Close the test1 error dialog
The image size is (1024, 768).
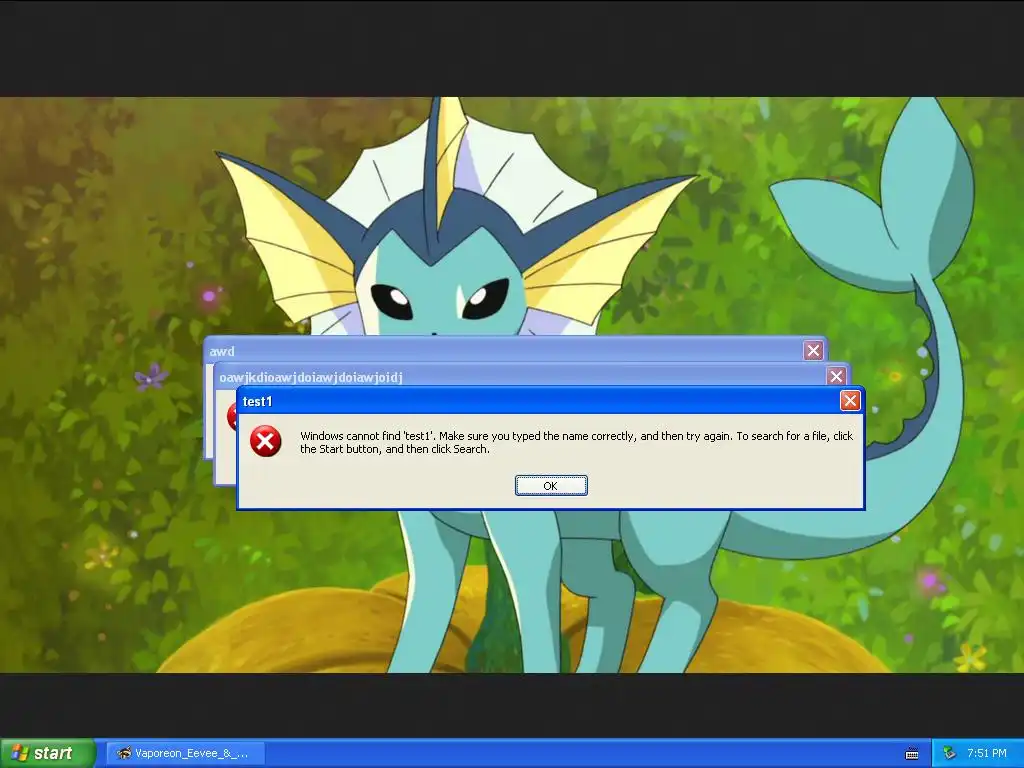pos(850,401)
